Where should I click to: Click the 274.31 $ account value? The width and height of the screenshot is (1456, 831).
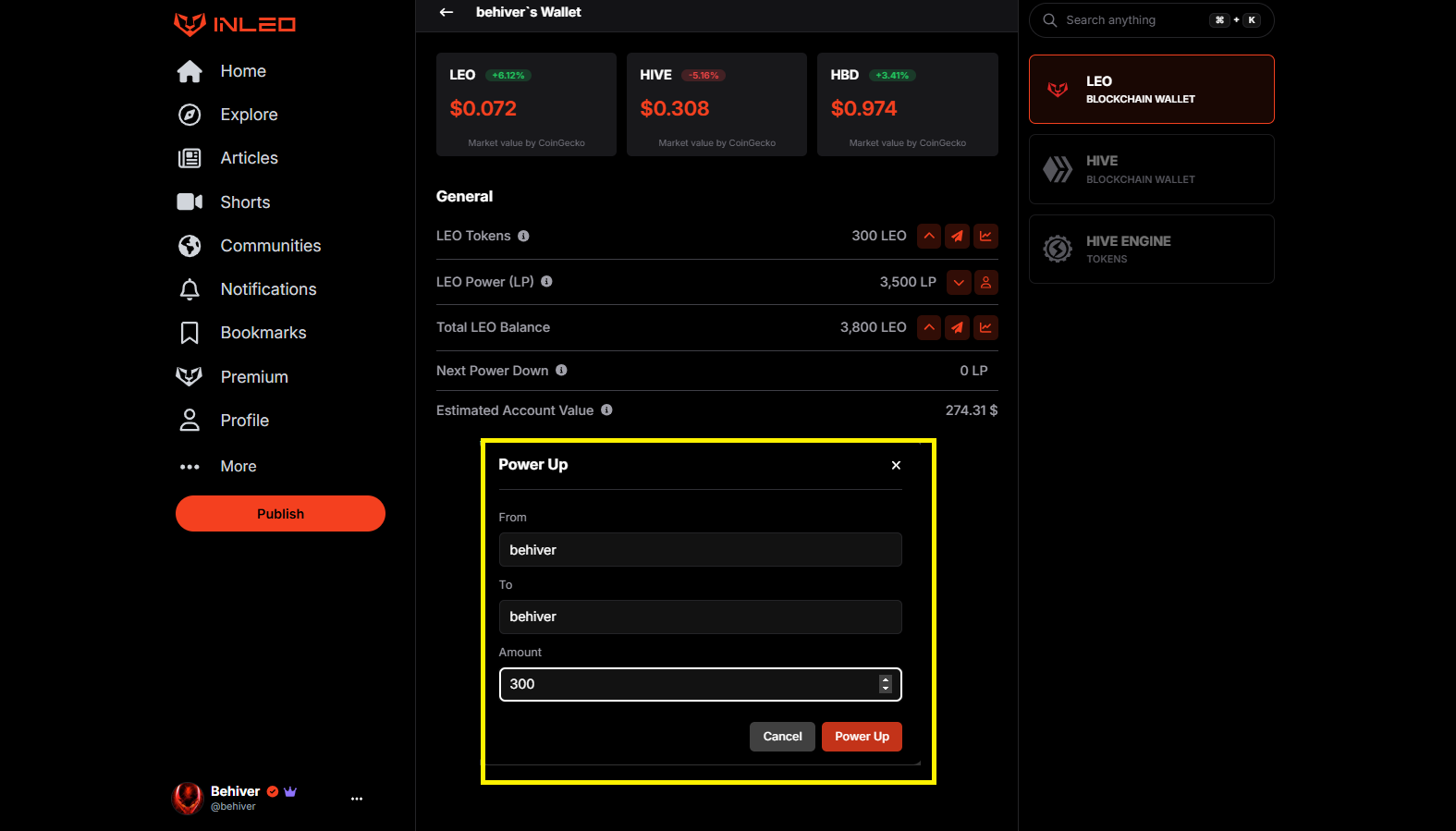point(972,410)
